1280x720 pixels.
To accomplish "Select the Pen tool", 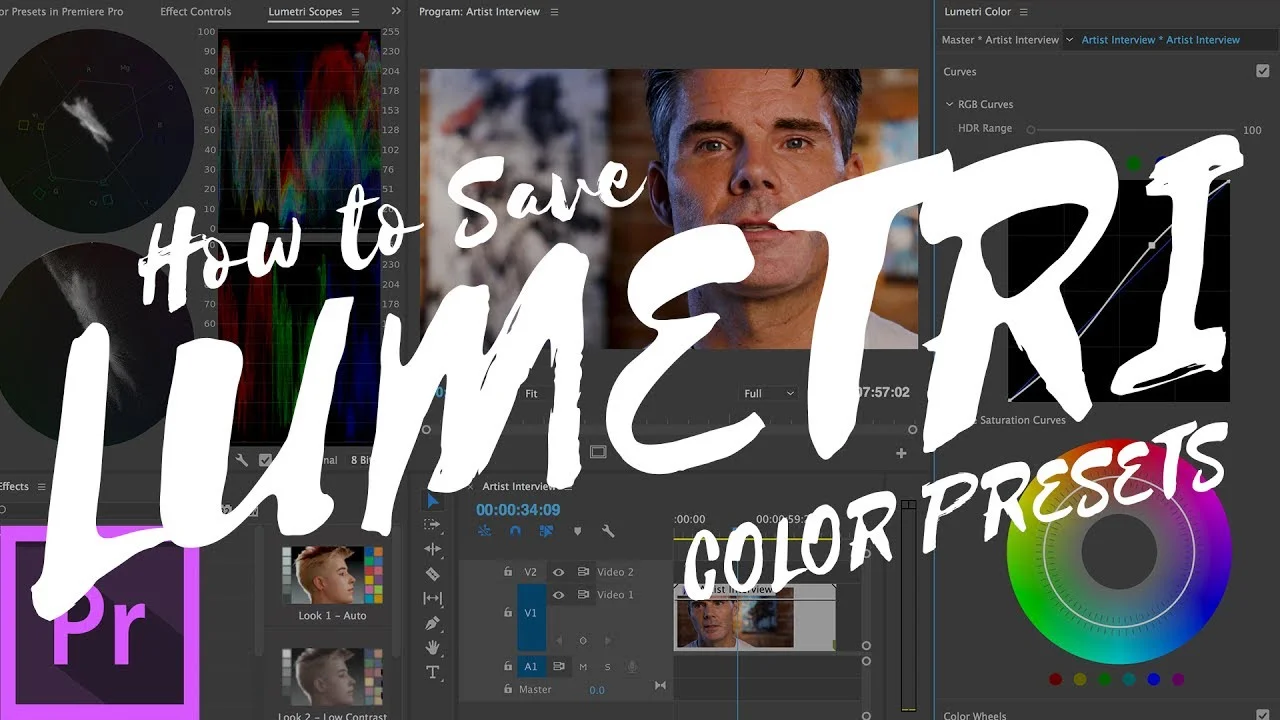I will click(x=432, y=623).
